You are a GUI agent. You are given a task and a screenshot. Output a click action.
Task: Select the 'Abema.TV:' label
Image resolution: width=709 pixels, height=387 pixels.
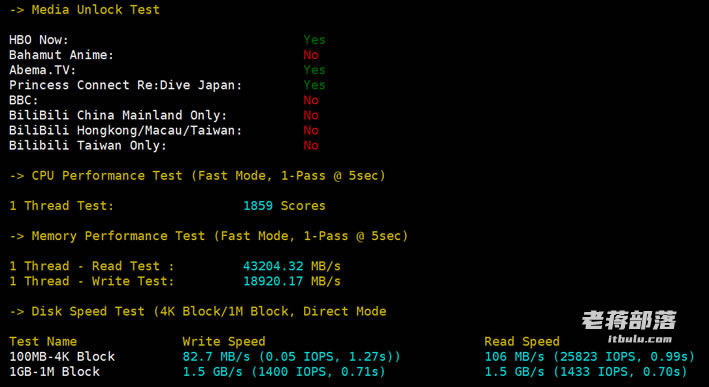(43, 70)
